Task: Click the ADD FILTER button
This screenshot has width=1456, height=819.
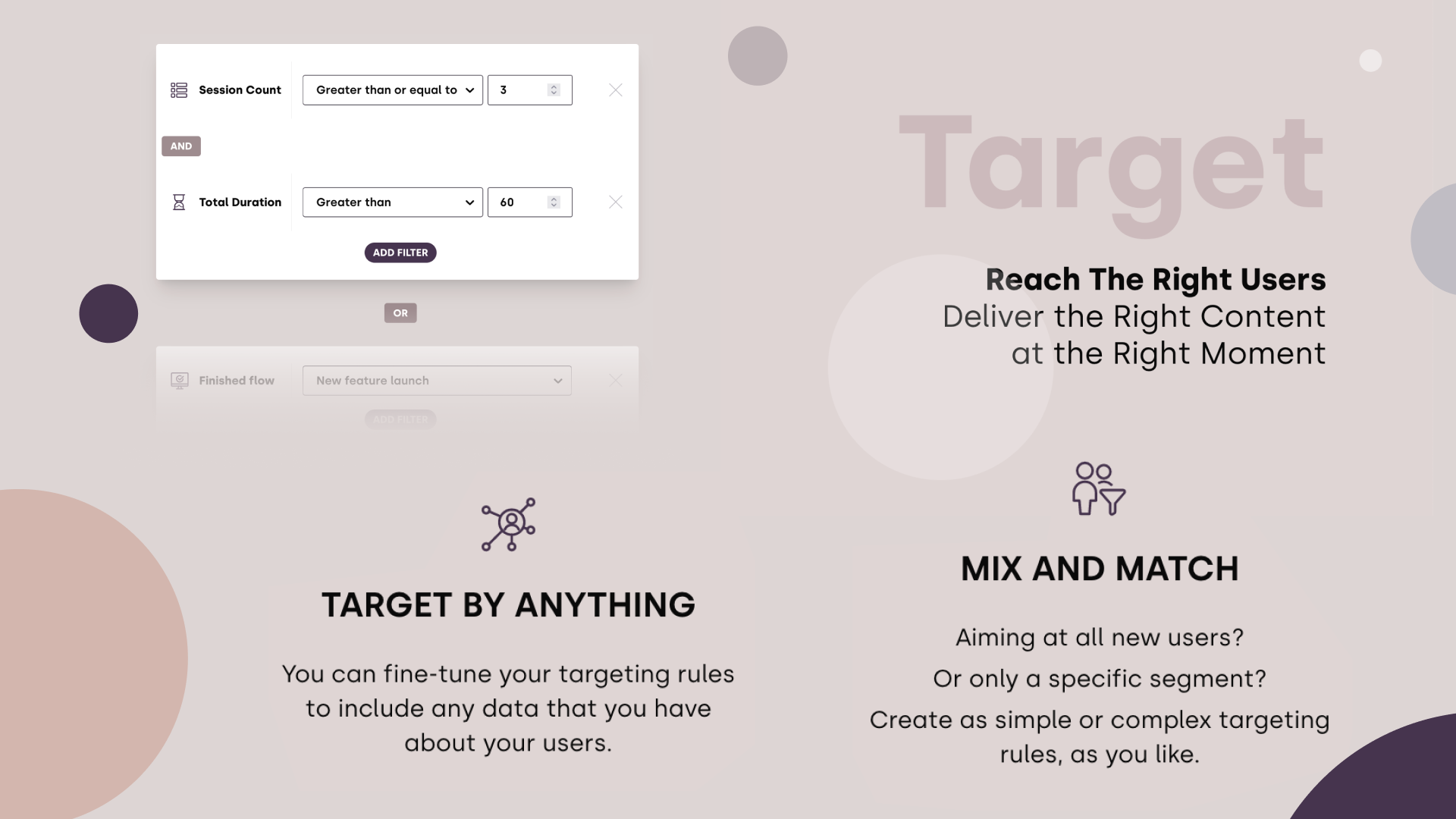Action: (x=400, y=252)
